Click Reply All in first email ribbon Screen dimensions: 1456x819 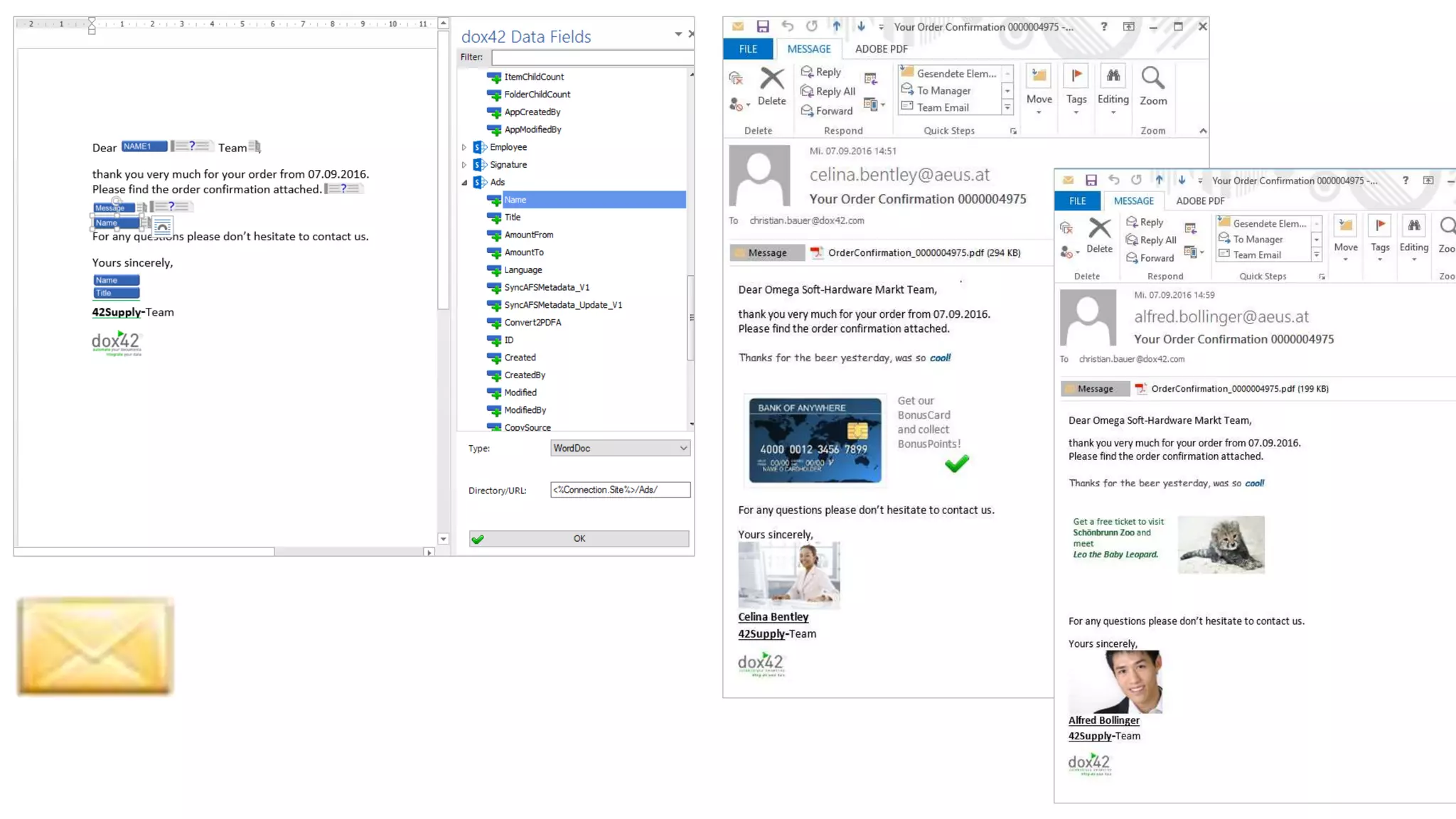828,92
